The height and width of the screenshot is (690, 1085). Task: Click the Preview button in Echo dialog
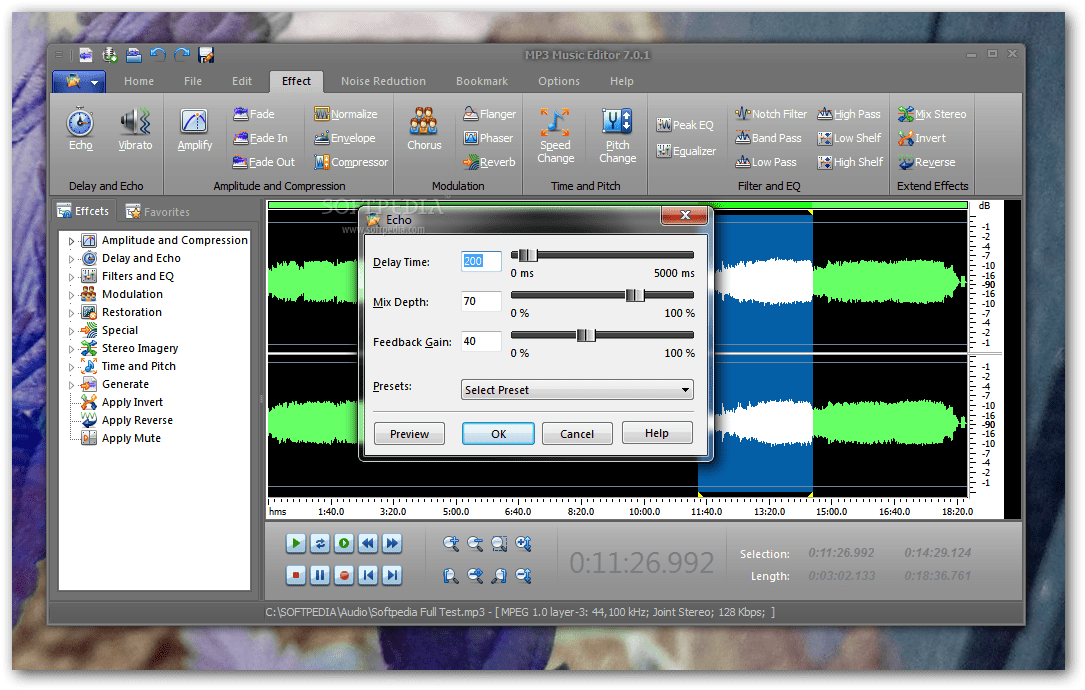click(409, 433)
